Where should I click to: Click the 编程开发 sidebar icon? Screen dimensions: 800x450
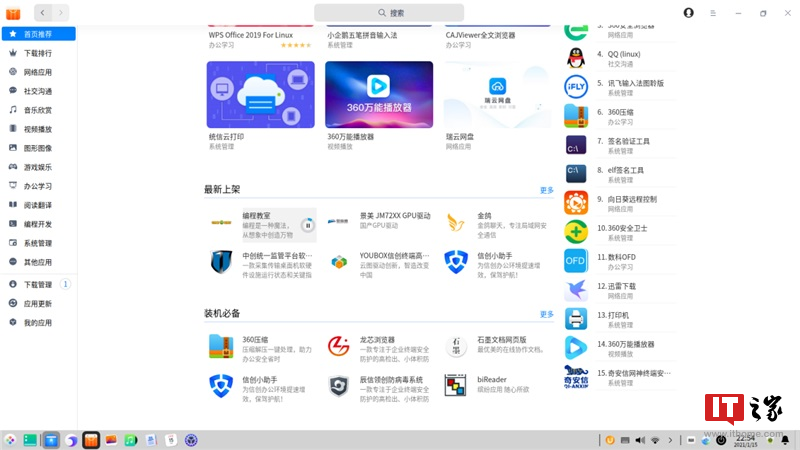[13, 224]
